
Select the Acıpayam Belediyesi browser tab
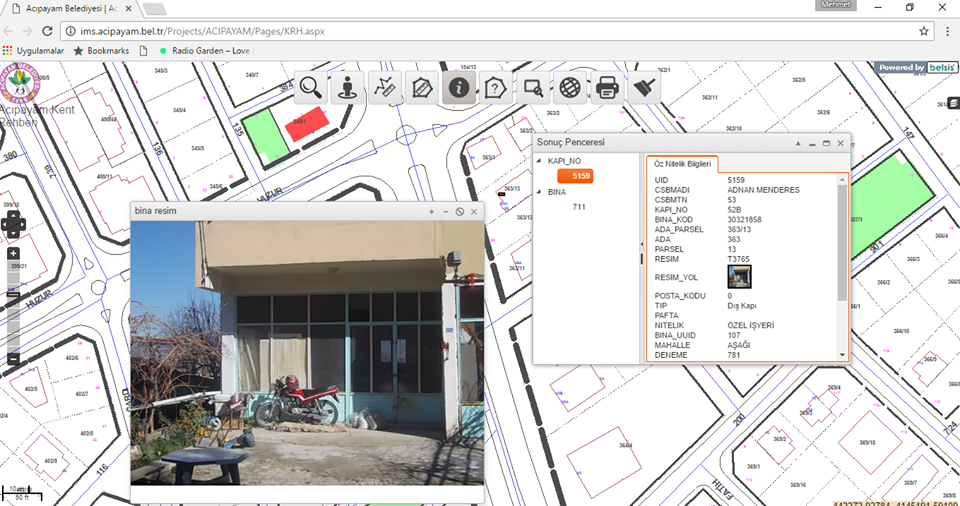tap(72, 9)
